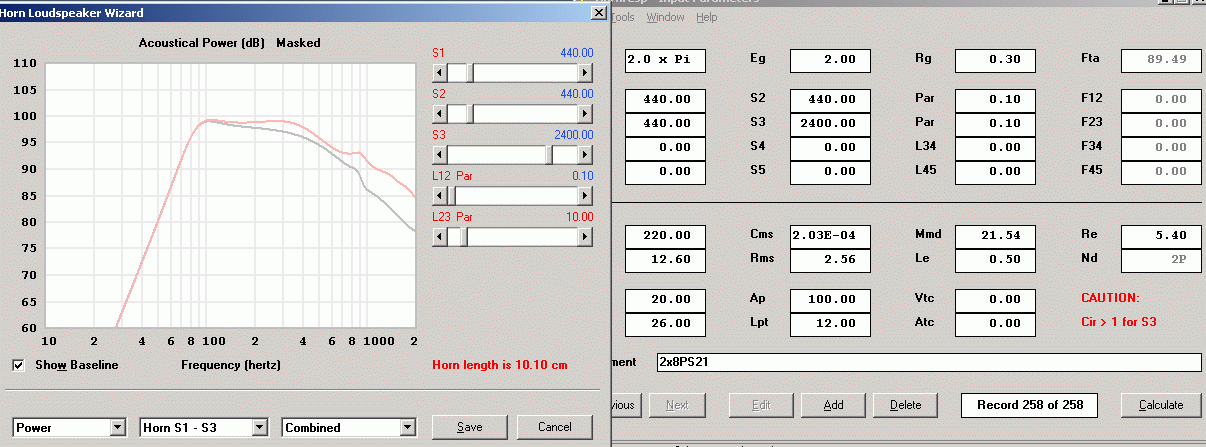
Task: Click the Delete record button
Action: [904, 405]
